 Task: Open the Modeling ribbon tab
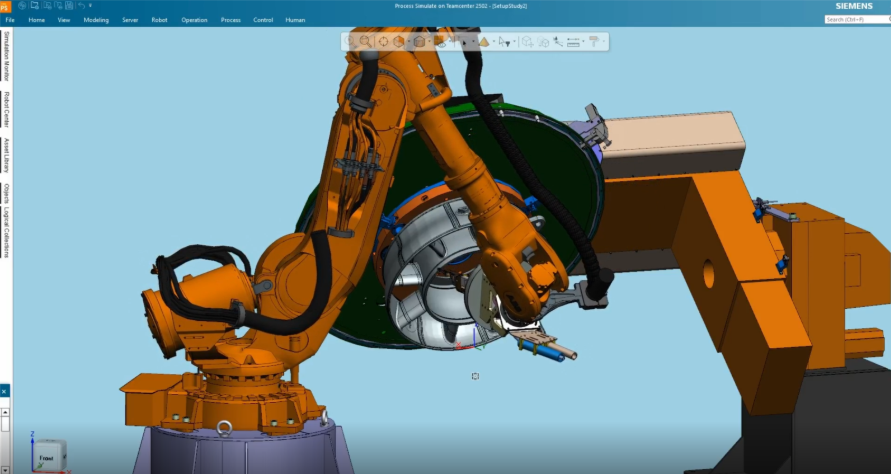pos(96,19)
